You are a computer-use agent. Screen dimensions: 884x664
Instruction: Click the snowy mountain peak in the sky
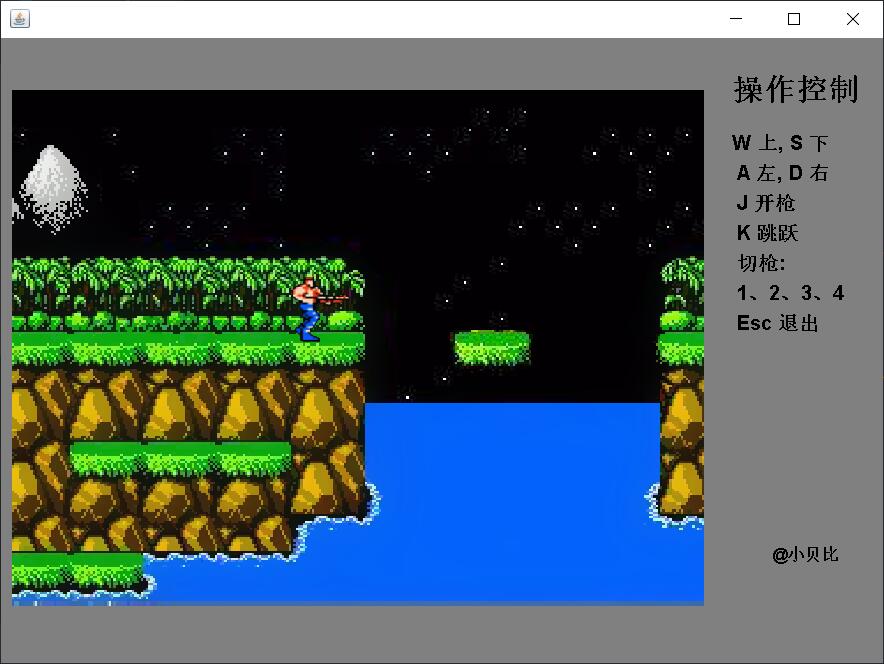(52, 188)
